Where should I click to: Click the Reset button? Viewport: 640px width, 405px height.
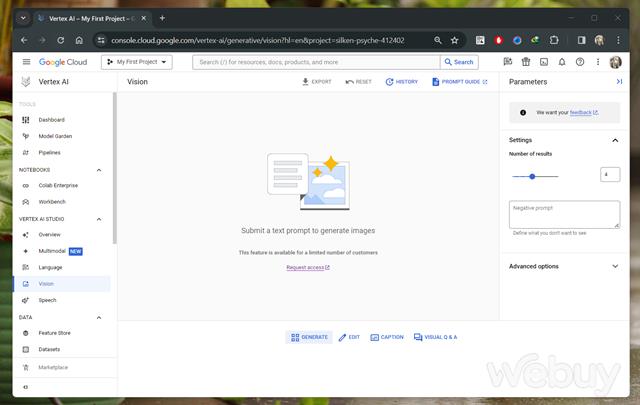(358, 82)
